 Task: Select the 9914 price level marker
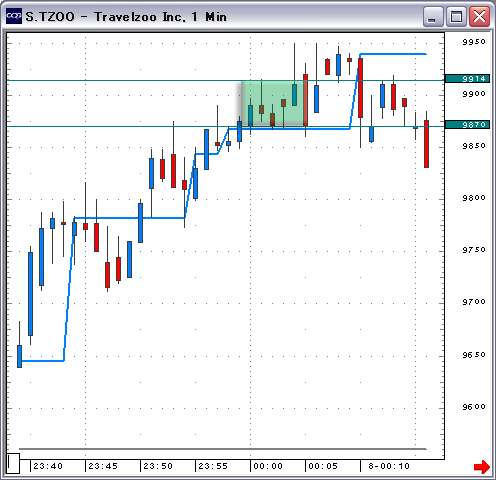click(467, 79)
